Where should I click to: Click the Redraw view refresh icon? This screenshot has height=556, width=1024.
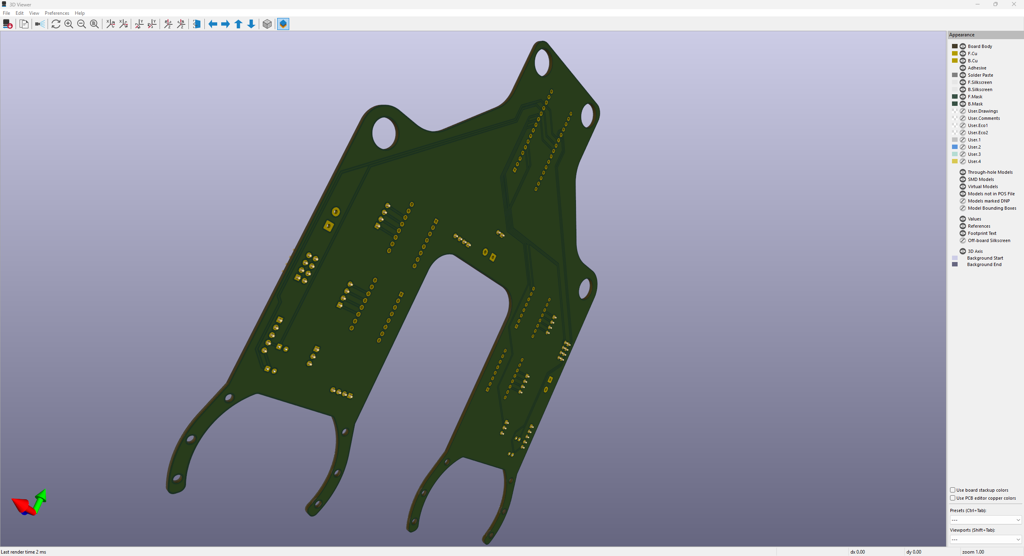coord(56,24)
